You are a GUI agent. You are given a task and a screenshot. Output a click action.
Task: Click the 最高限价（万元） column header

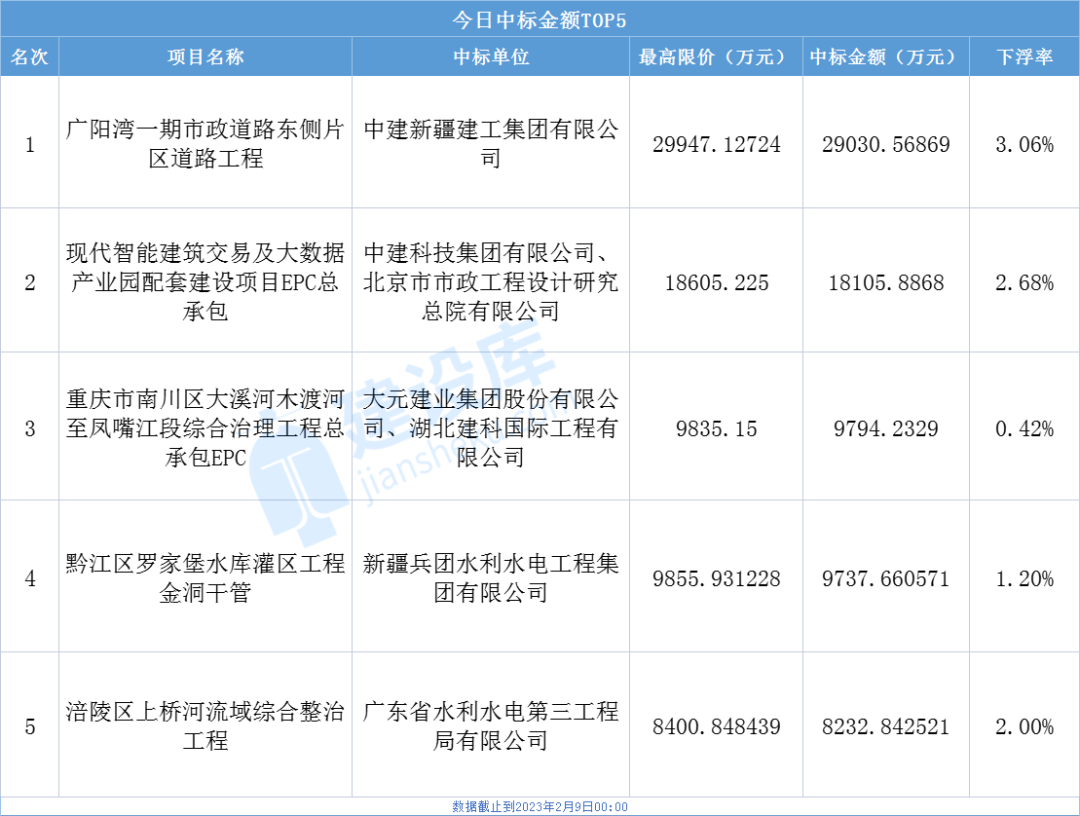coord(714,57)
